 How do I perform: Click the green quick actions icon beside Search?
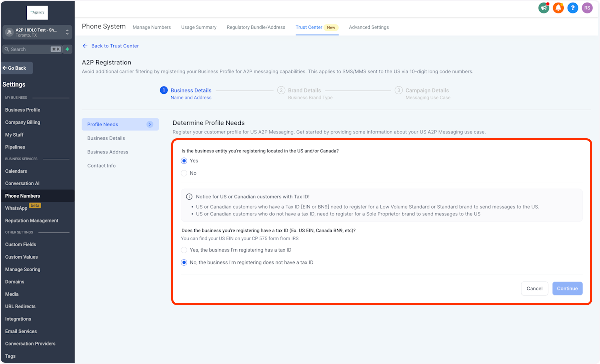(67, 49)
